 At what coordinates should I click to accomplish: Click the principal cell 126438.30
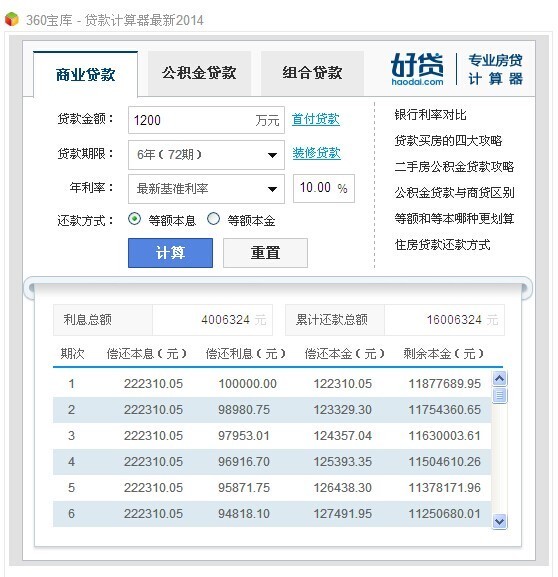pyautogui.click(x=342, y=488)
